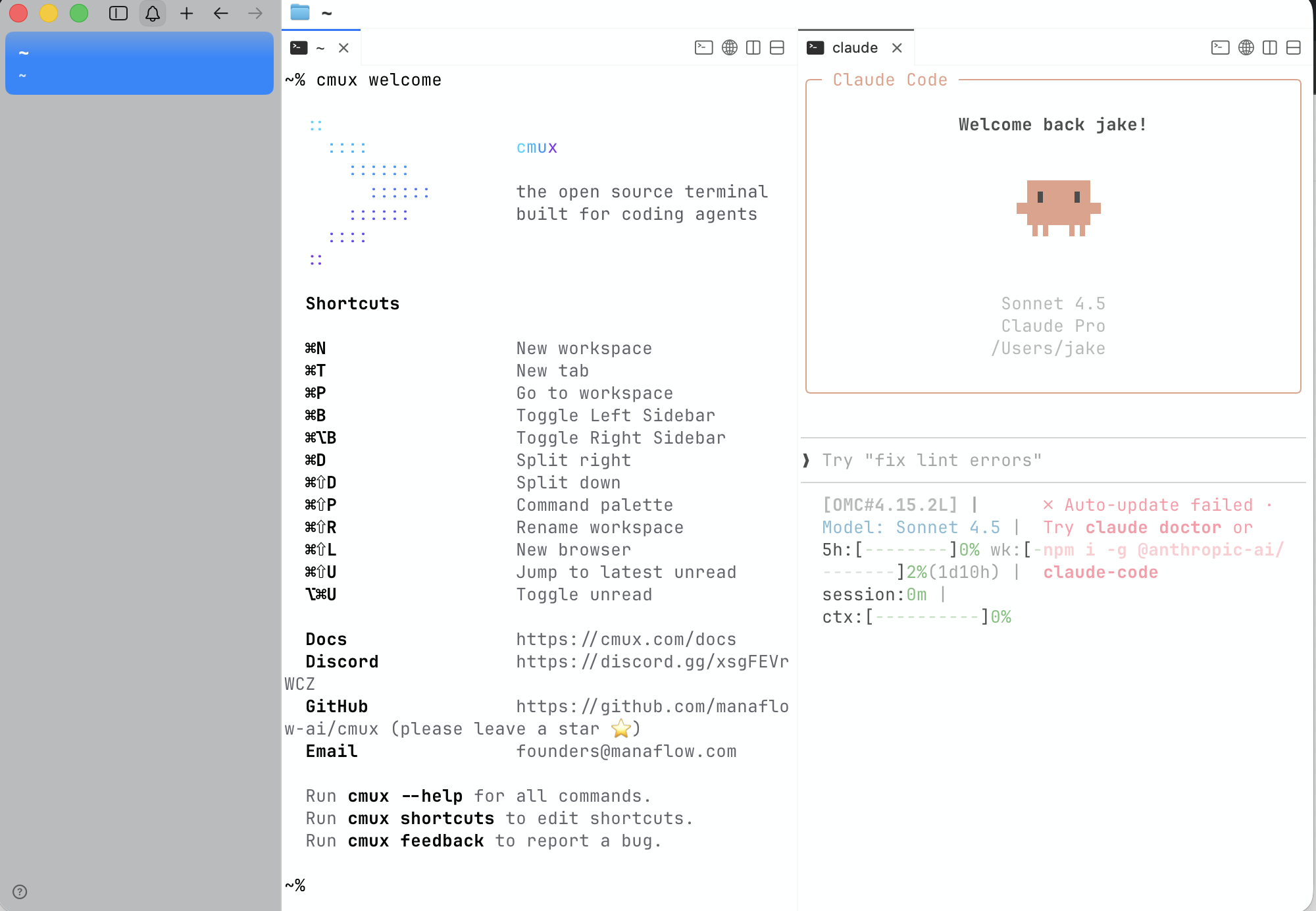Focus the Claude Code prompt input
Screen dimensions: 1316x911
(1053, 460)
